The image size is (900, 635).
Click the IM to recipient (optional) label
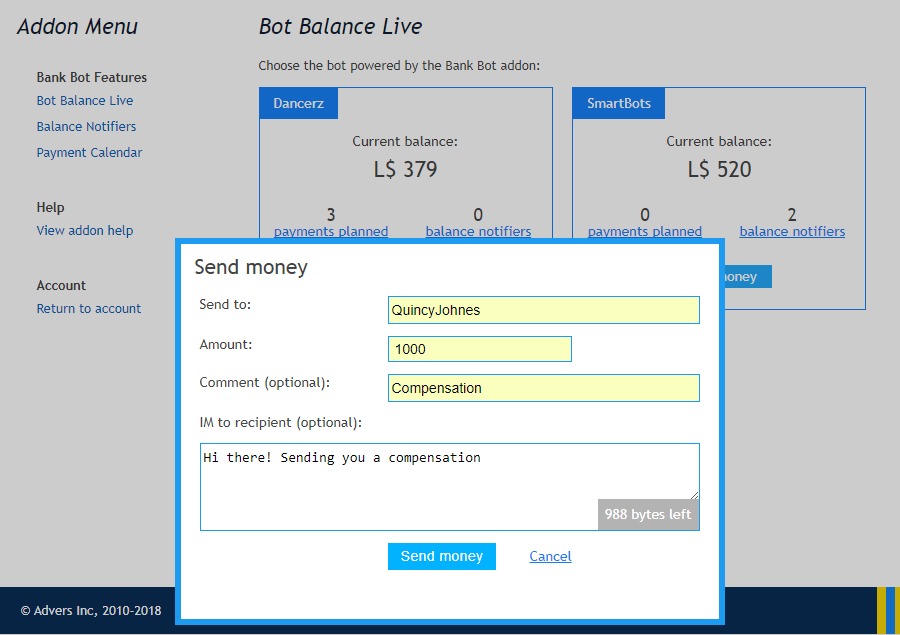281,423
